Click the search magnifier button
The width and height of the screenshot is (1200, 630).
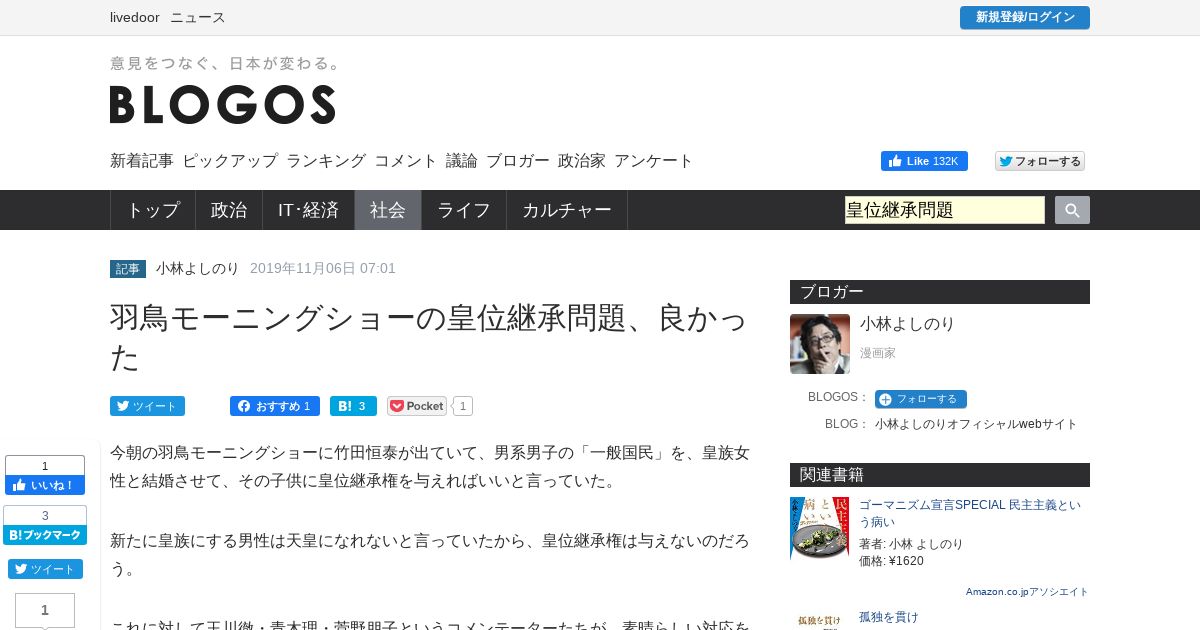pos(1072,210)
